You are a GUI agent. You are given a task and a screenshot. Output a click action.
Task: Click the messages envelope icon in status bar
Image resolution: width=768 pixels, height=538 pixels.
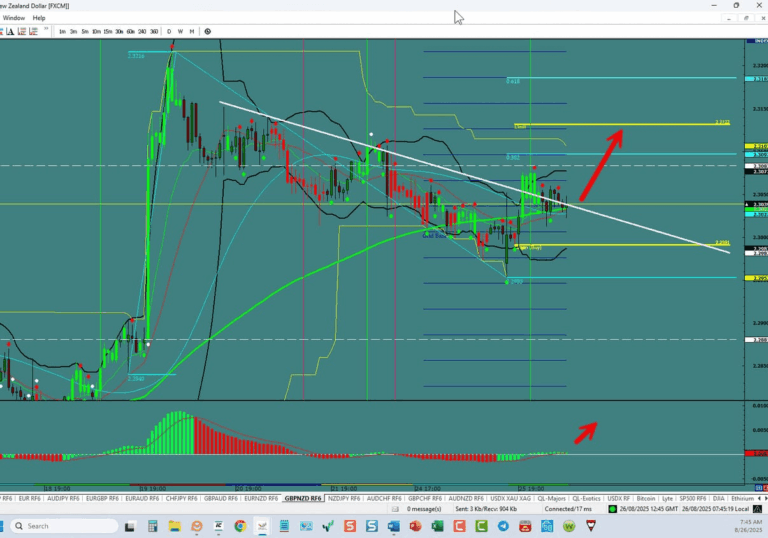pos(395,509)
